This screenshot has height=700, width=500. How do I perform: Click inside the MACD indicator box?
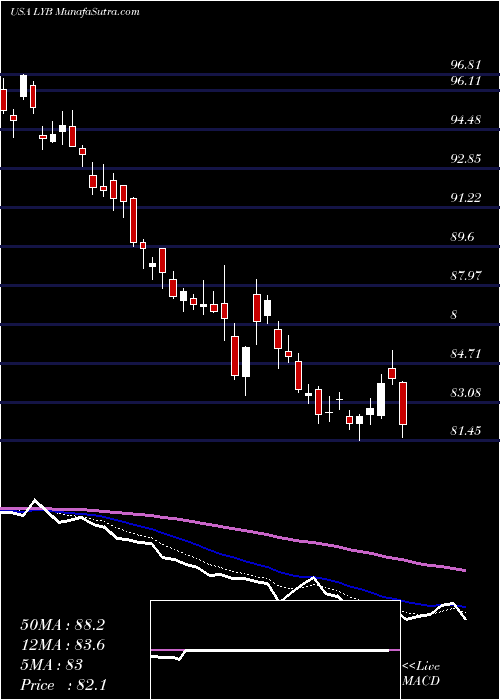click(275, 650)
